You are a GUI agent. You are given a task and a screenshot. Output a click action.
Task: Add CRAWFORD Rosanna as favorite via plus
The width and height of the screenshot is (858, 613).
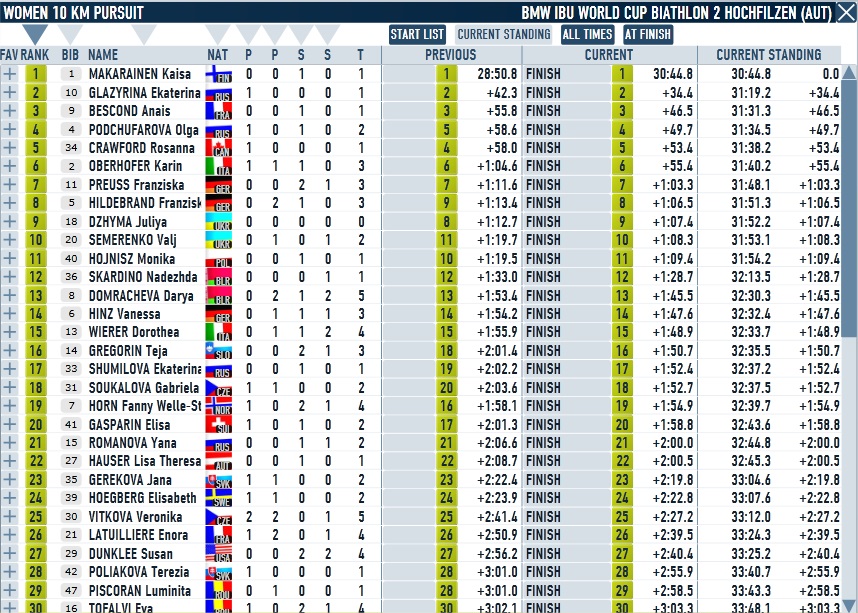click(9, 148)
